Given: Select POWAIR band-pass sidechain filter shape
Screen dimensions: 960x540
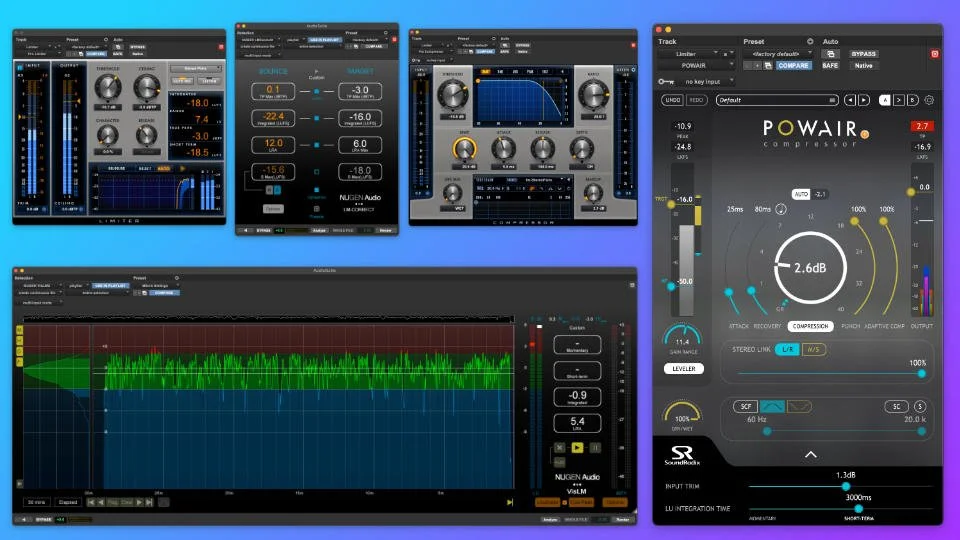Looking at the screenshot, I should (772, 407).
